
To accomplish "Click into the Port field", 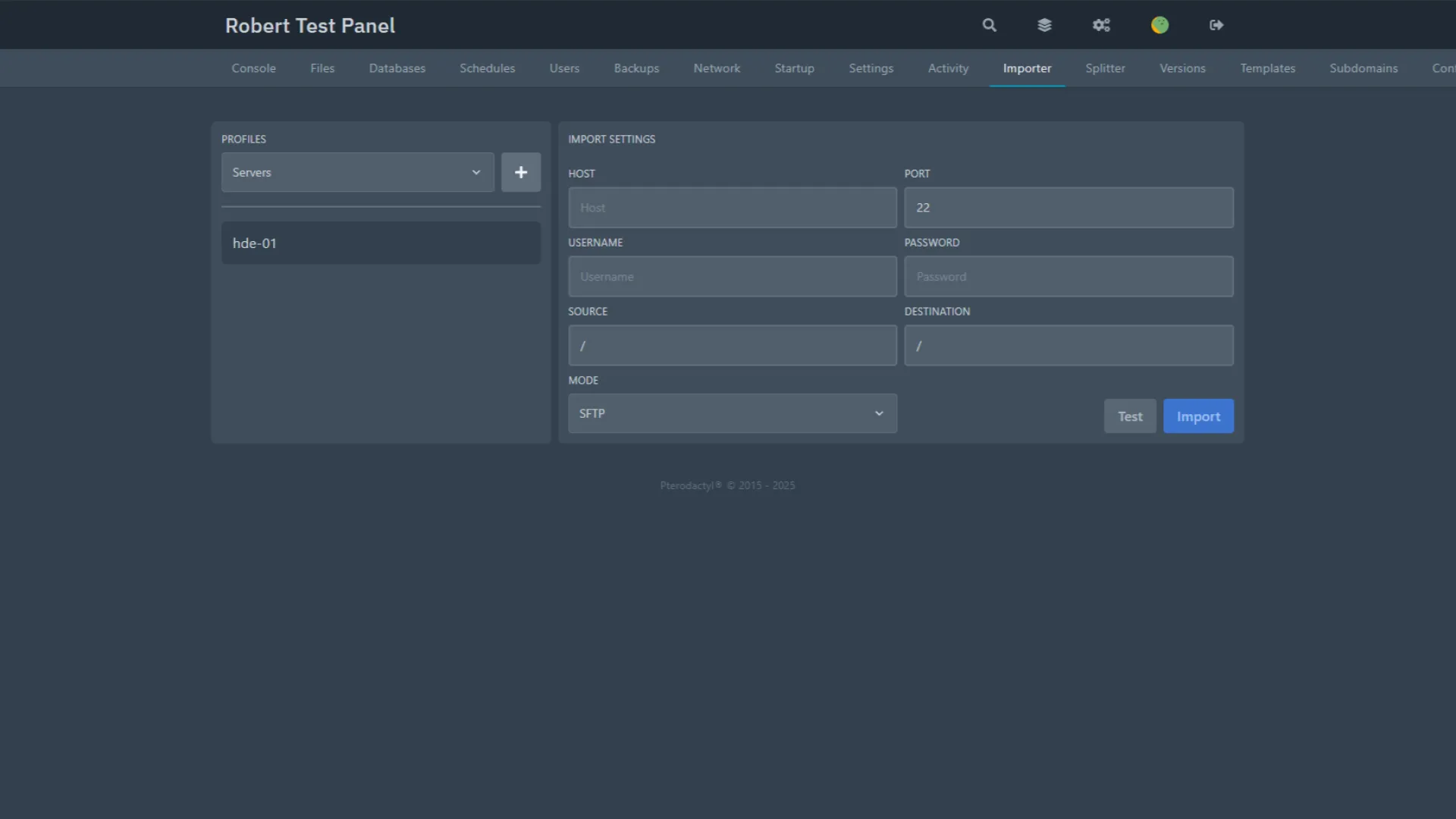I will 1068,208.
